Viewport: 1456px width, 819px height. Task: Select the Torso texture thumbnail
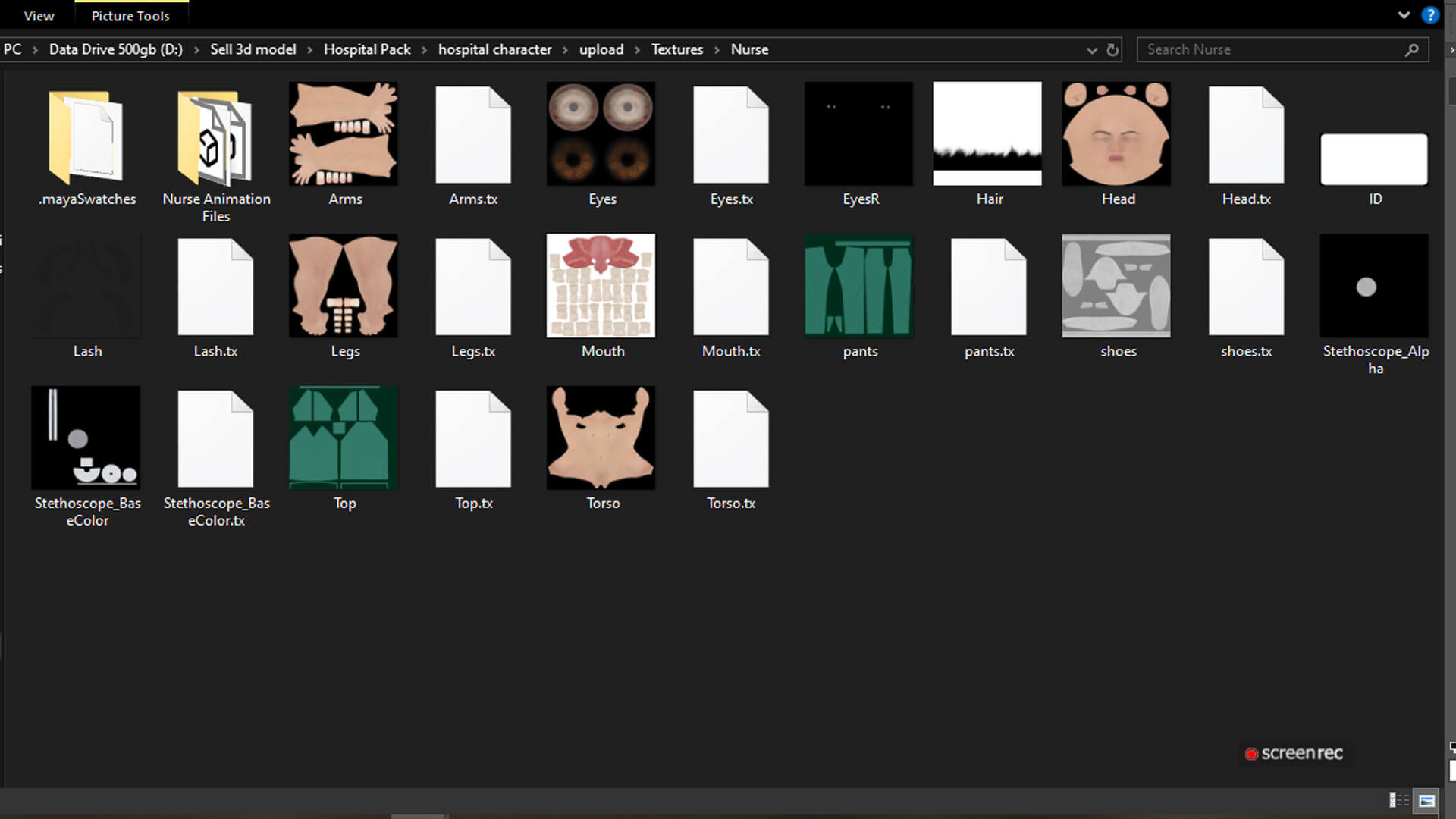click(x=601, y=438)
